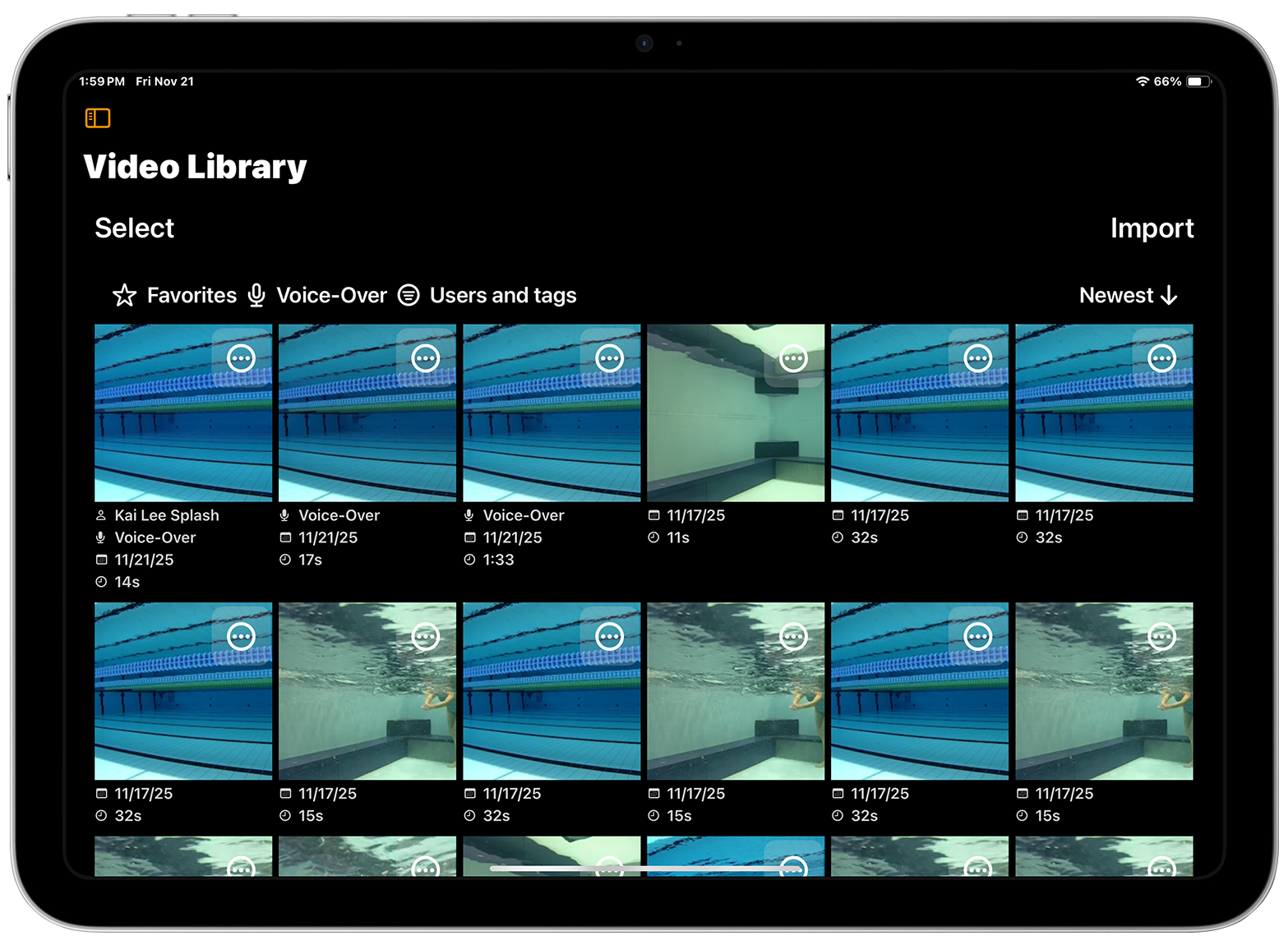Tap the Wi-Fi status icon
This screenshot has width=1288, height=945.
point(1142,81)
